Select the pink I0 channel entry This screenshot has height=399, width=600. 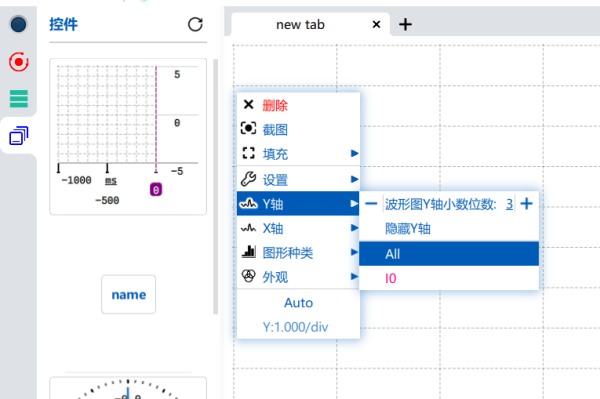coord(449,278)
